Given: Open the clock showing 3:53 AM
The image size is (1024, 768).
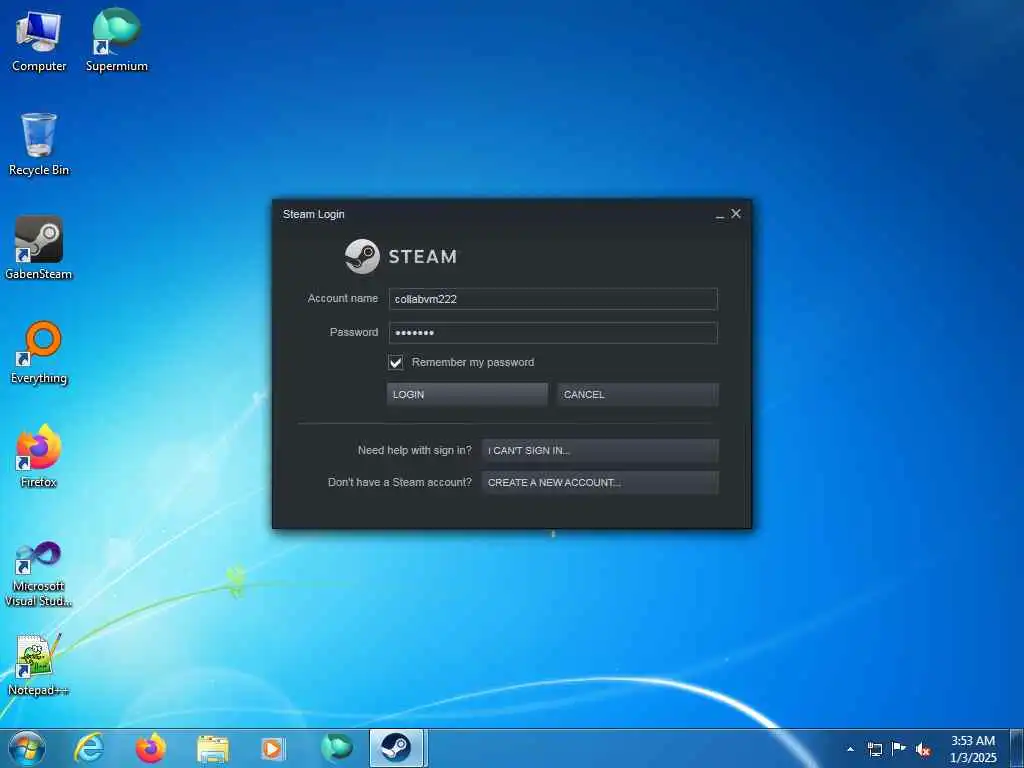Looking at the screenshot, I should click(x=973, y=749).
